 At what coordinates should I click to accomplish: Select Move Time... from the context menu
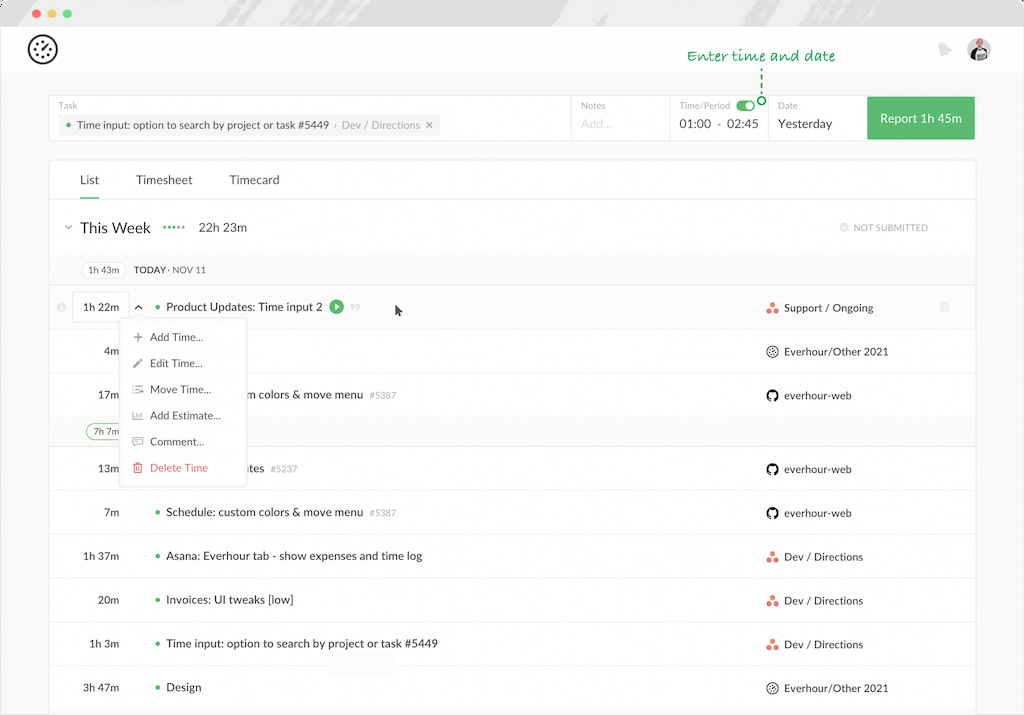178,389
